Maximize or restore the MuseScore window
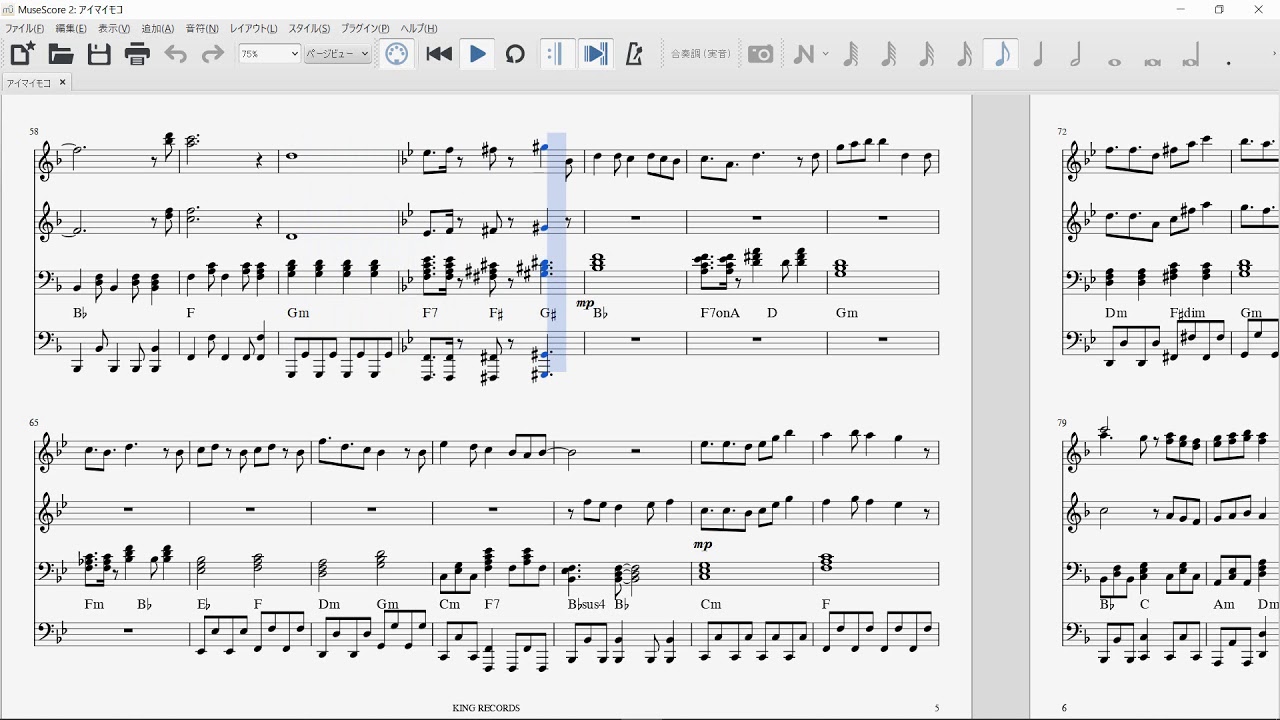This screenshot has width=1280, height=720. pyautogui.click(x=1219, y=9)
